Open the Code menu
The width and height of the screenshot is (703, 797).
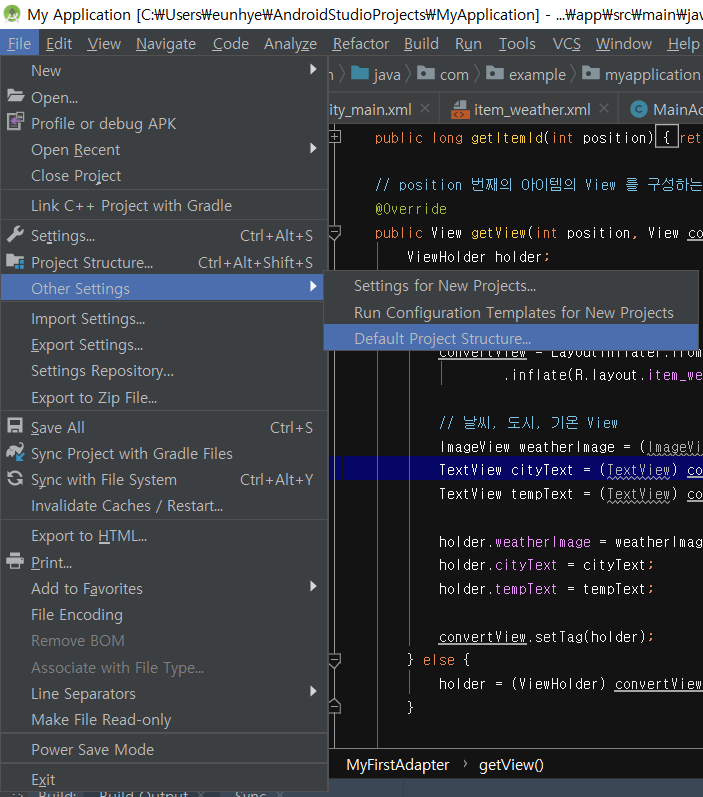point(231,44)
